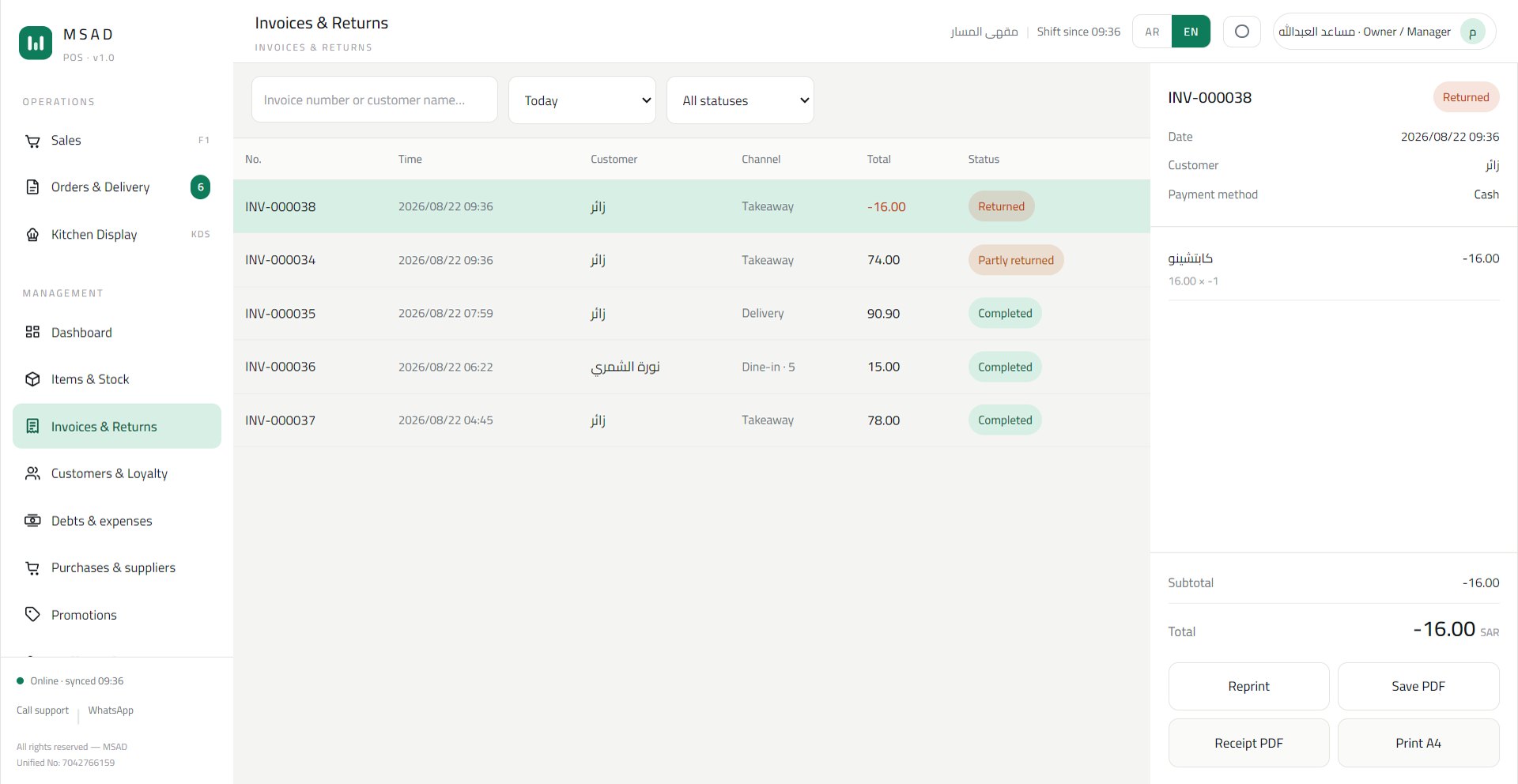
Task: Select invoice row INV-000035
Action: click(691, 314)
